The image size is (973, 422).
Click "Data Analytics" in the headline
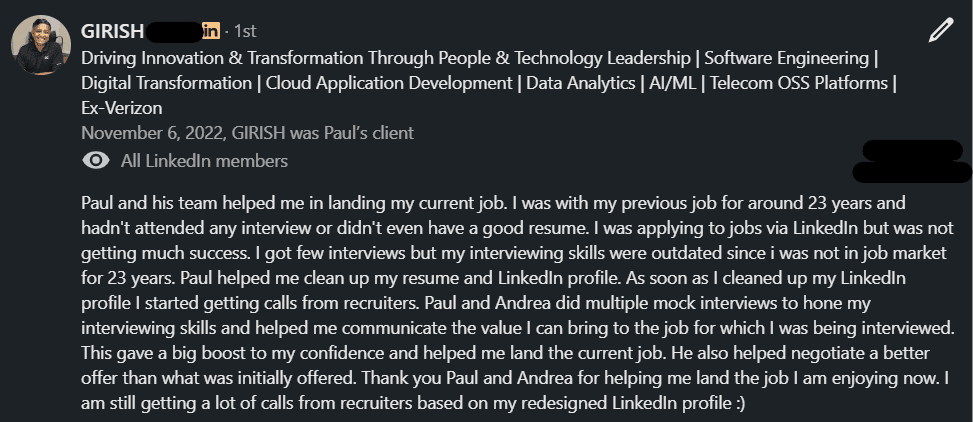(578, 83)
